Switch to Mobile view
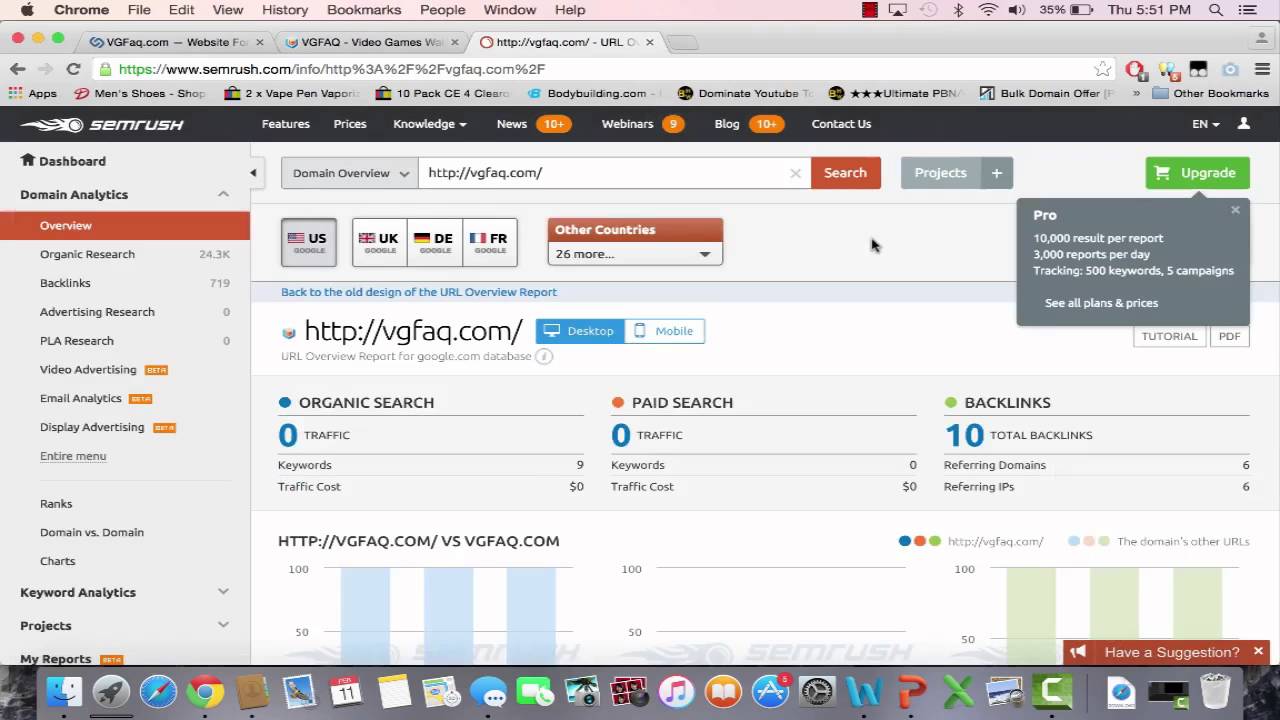The image size is (1280, 720). pyautogui.click(x=665, y=331)
